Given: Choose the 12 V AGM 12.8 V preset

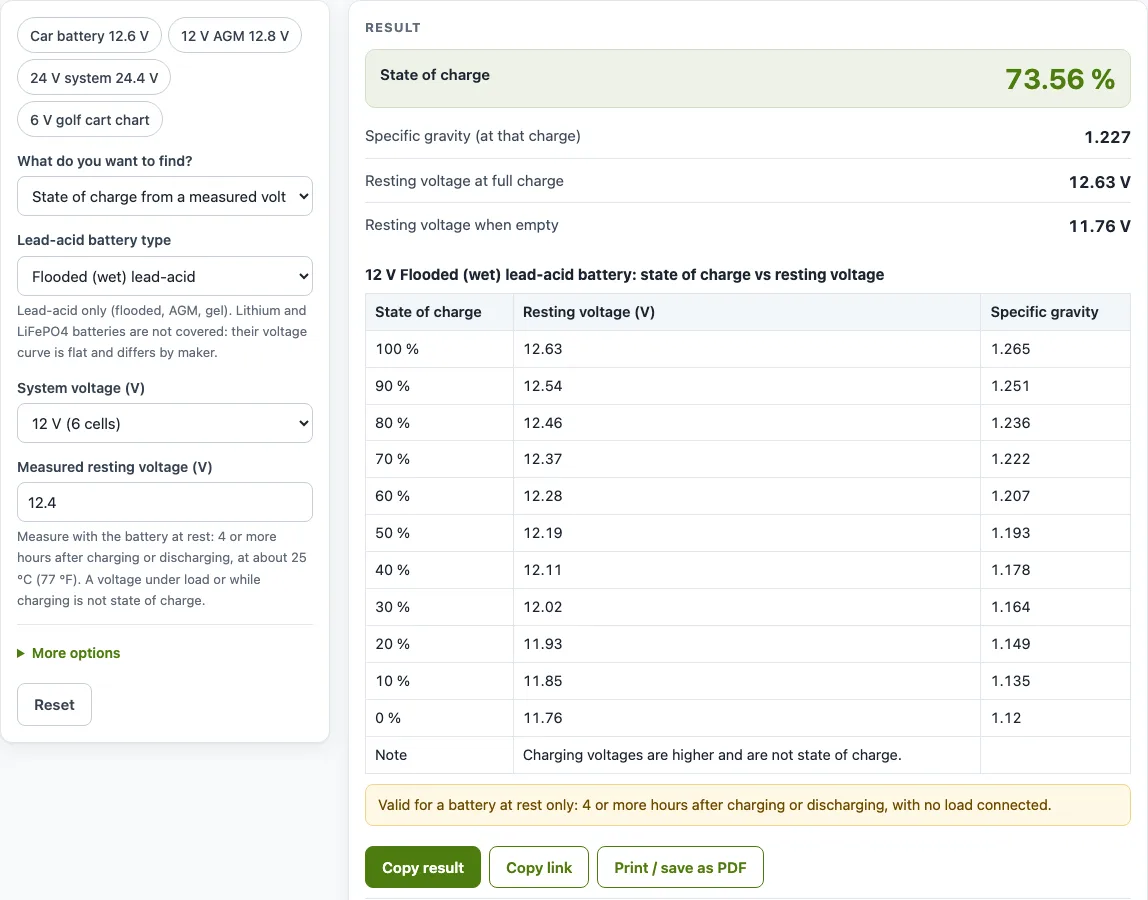Looking at the screenshot, I should [x=235, y=36].
